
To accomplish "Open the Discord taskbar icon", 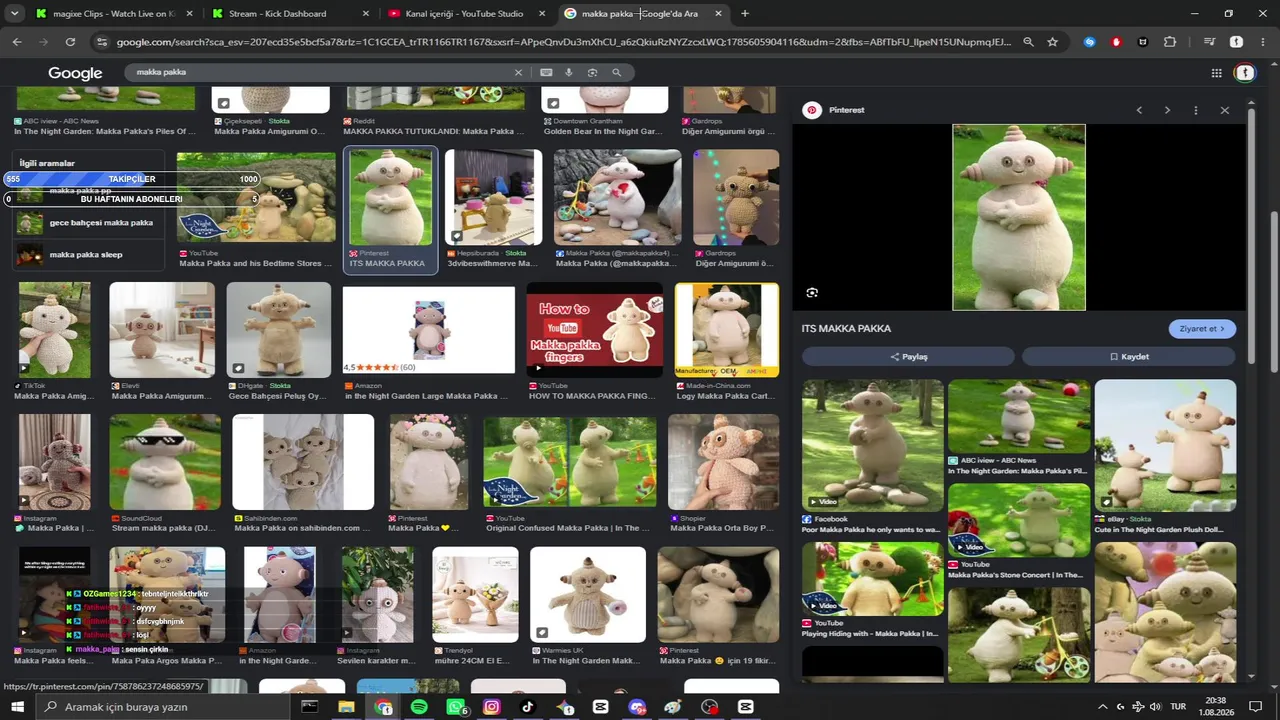I will click(637, 707).
